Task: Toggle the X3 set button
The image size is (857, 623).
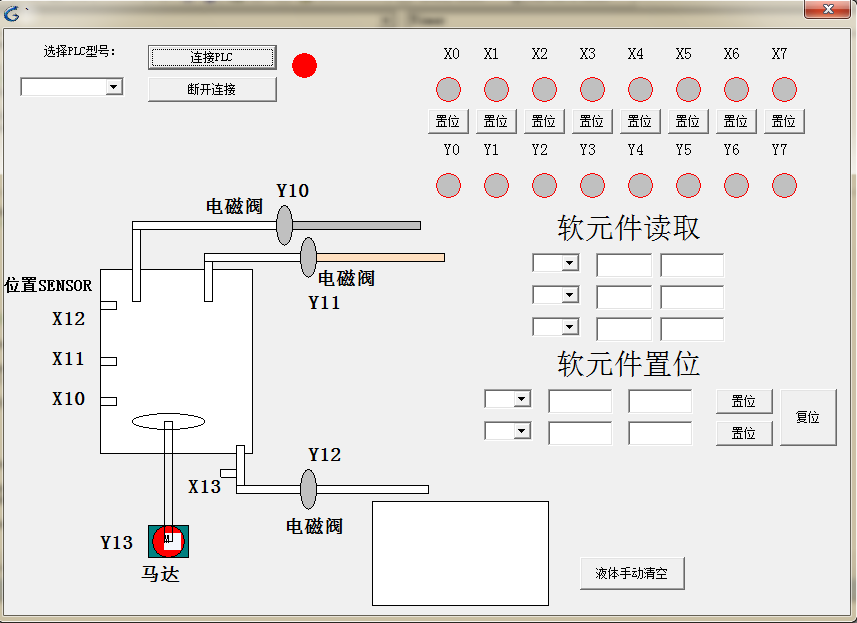Action: click(591, 122)
